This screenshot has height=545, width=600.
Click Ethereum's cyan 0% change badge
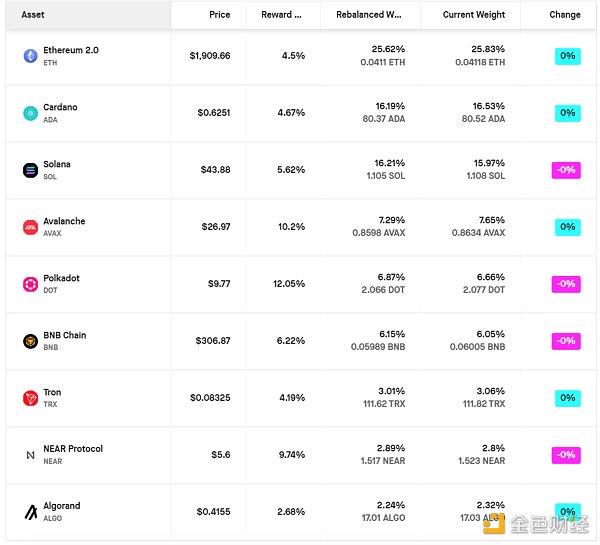tap(567, 56)
